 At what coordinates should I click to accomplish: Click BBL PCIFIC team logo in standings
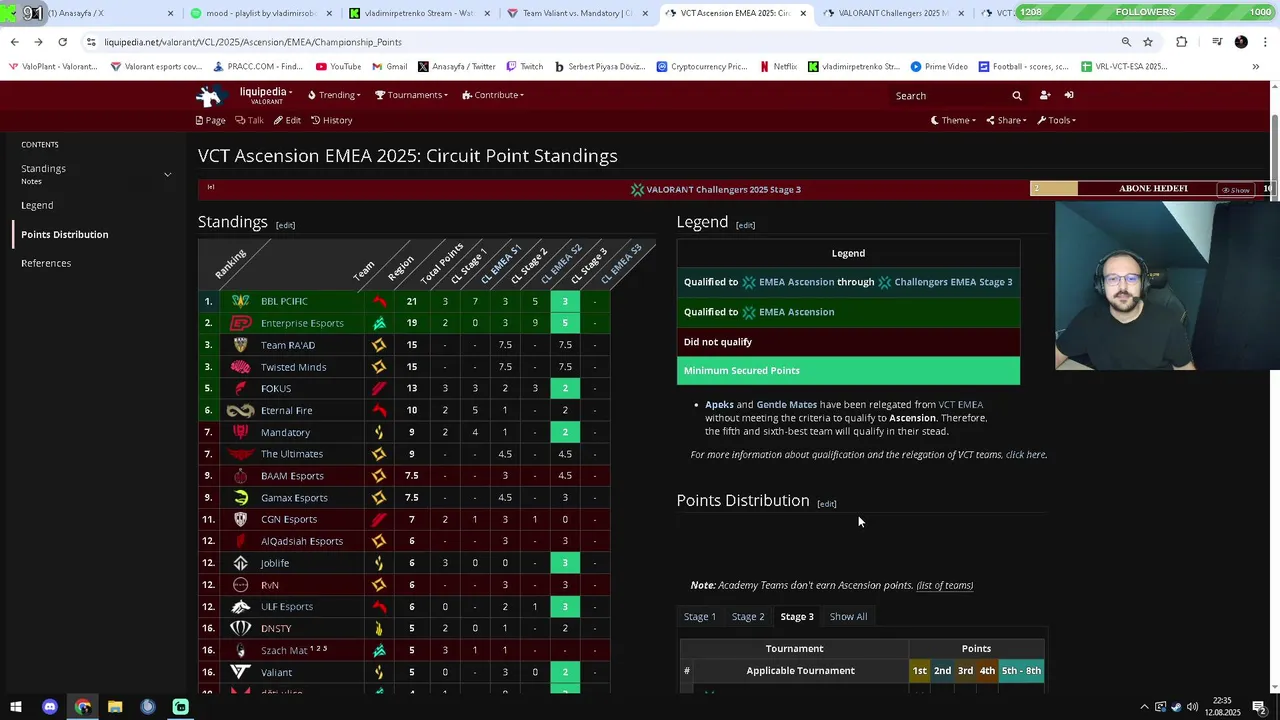coord(240,301)
